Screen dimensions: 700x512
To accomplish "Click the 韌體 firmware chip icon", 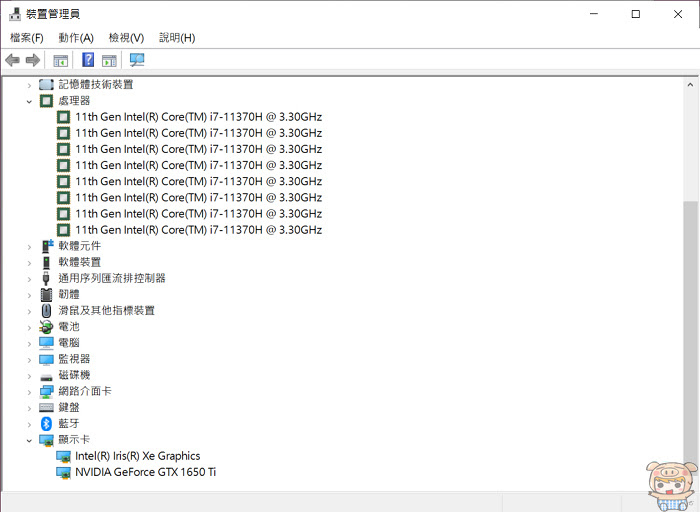I will [46, 295].
